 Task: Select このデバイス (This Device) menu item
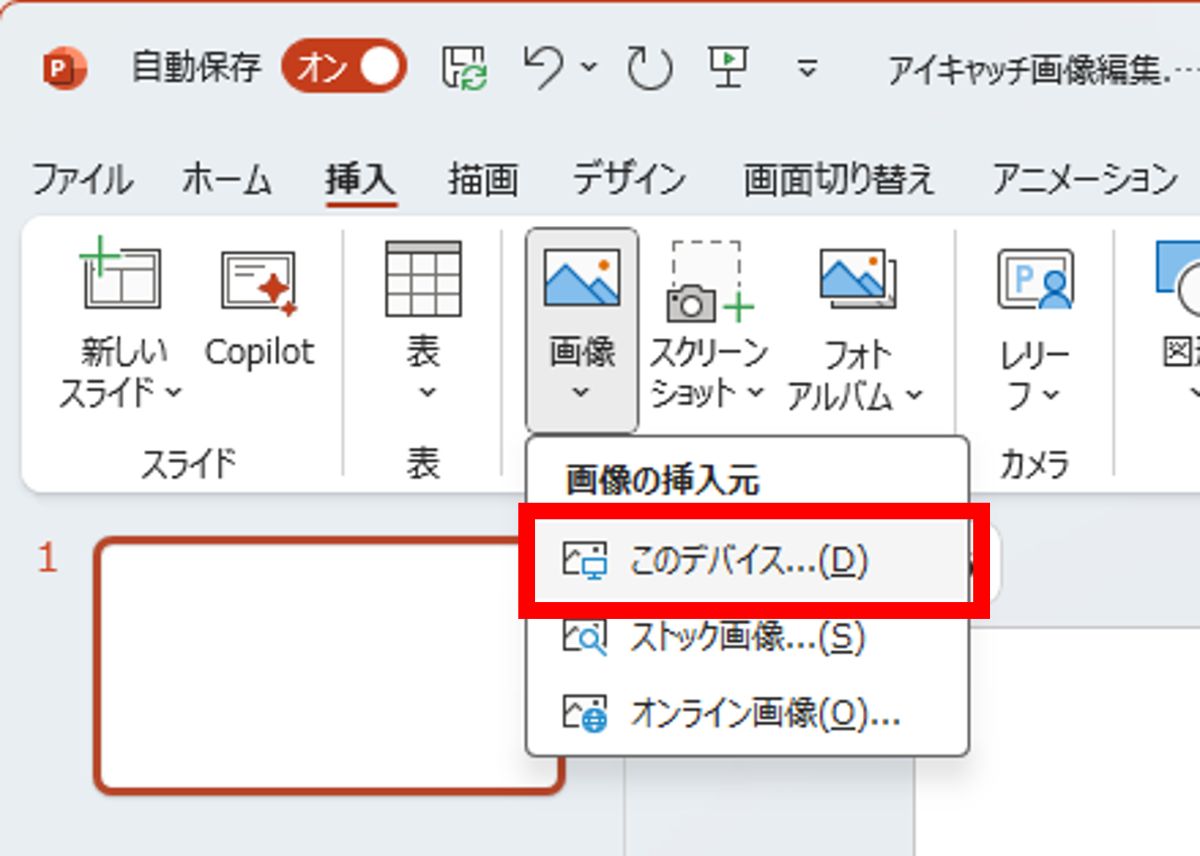tap(748, 562)
